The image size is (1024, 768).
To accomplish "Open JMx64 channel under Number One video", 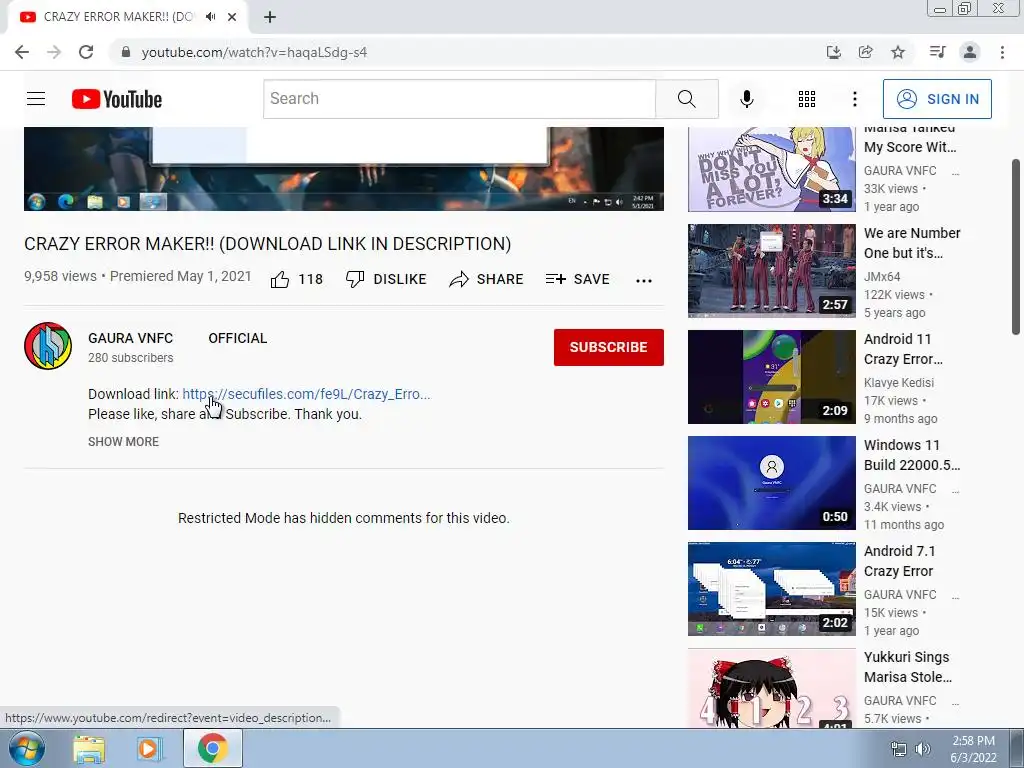I will pos(882,276).
